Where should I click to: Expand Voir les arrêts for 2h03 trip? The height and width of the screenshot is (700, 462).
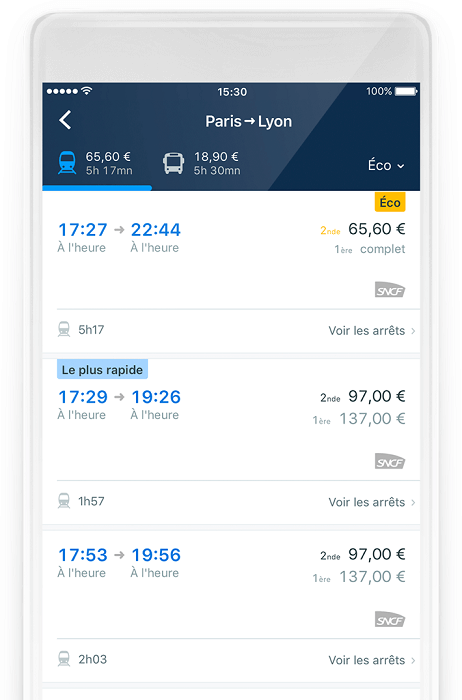[x=372, y=660]
